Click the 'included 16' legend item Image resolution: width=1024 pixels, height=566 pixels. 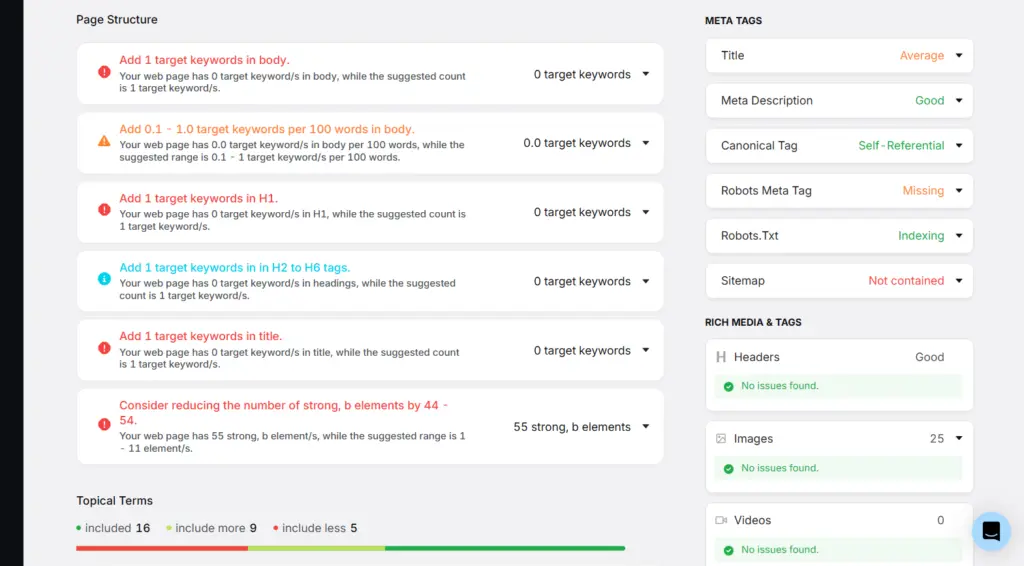pyautogui.click(x=113, y=528)
